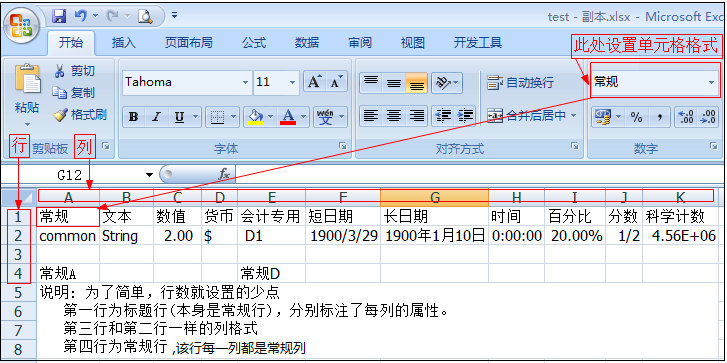Apply accounting number format icon
727x363 pixels.
tap(603, 117)
